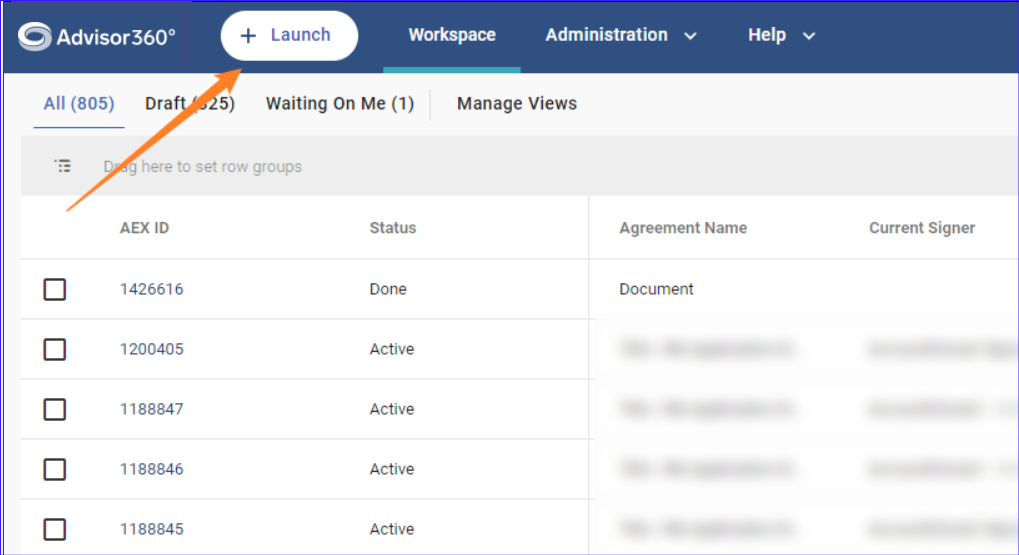1019x555 pixels.
Task: Expand the Administration chevron arrow
Action: pyautogui.click(x=690, y=36)
